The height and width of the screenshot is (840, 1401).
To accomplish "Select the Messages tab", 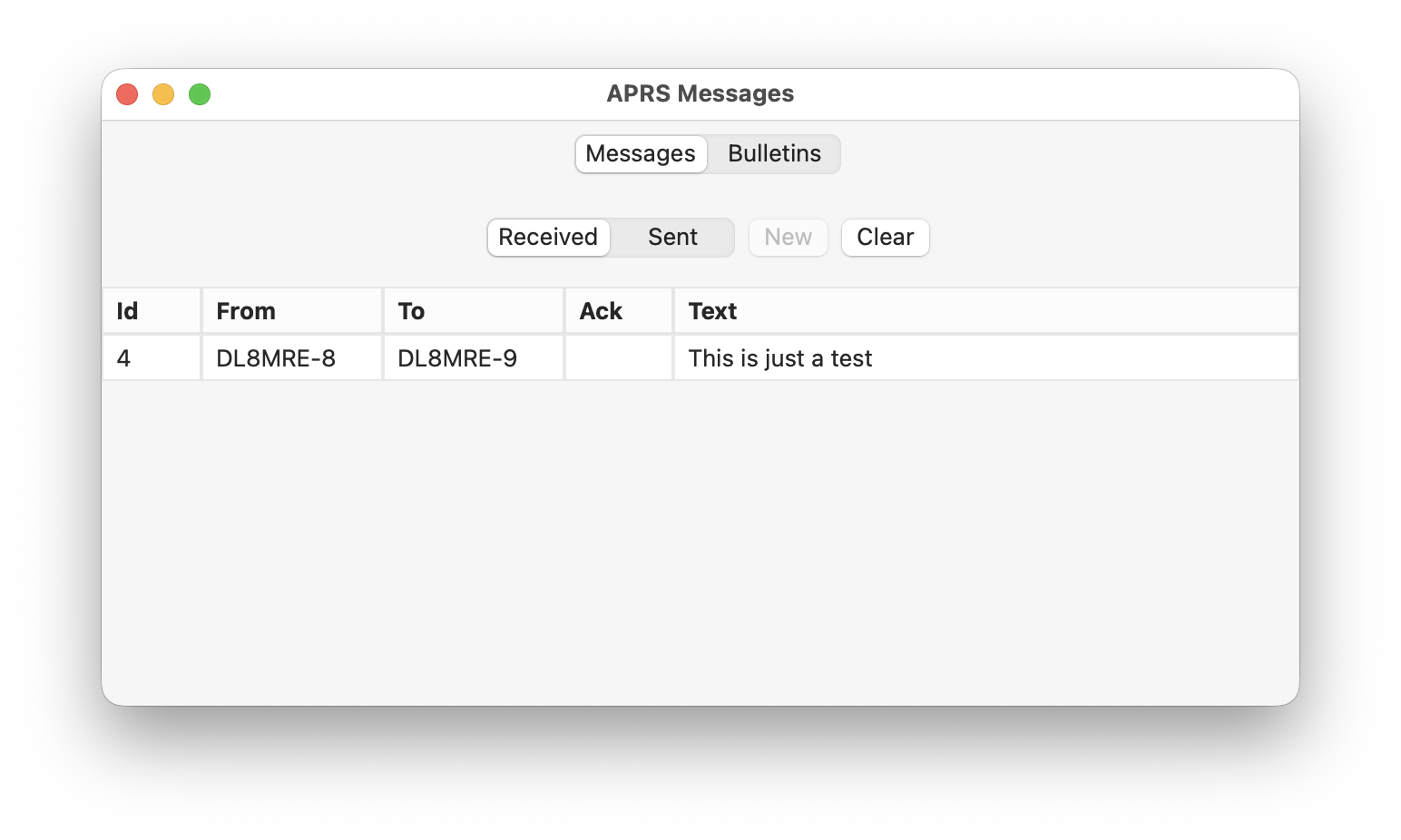I will [x=641, y=154].
